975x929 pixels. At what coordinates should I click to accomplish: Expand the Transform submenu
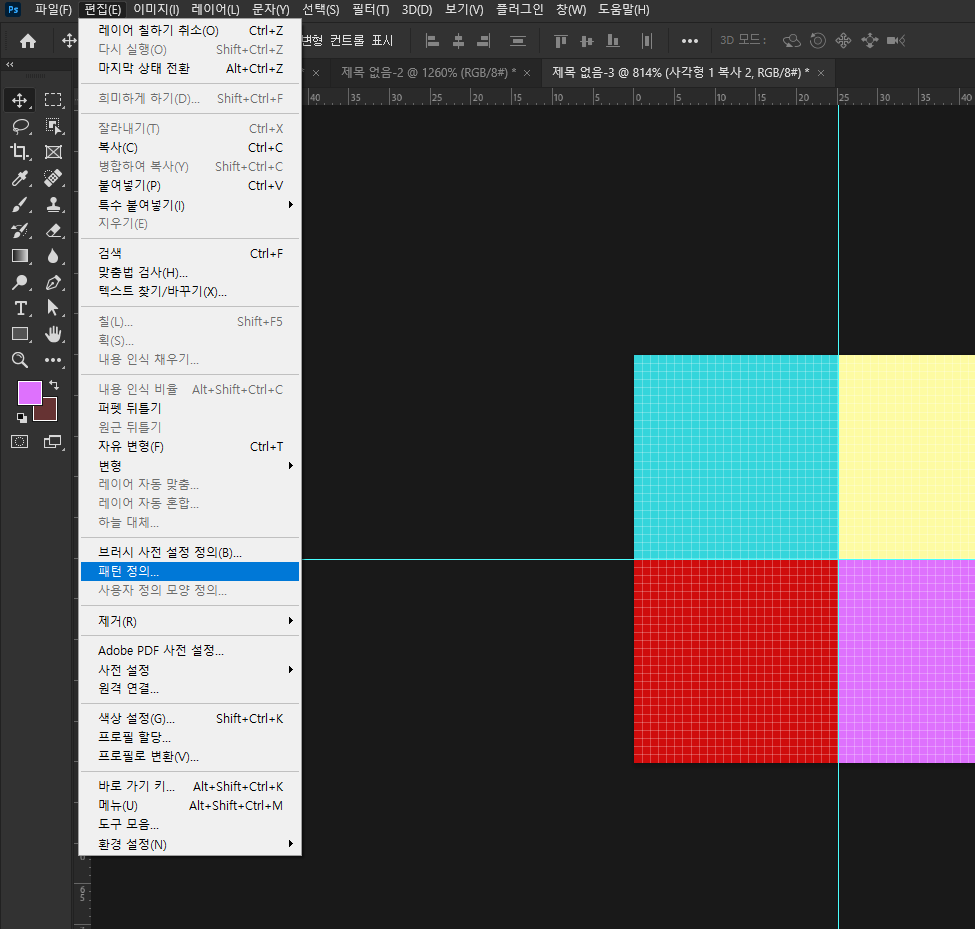(x=190, y=466)
